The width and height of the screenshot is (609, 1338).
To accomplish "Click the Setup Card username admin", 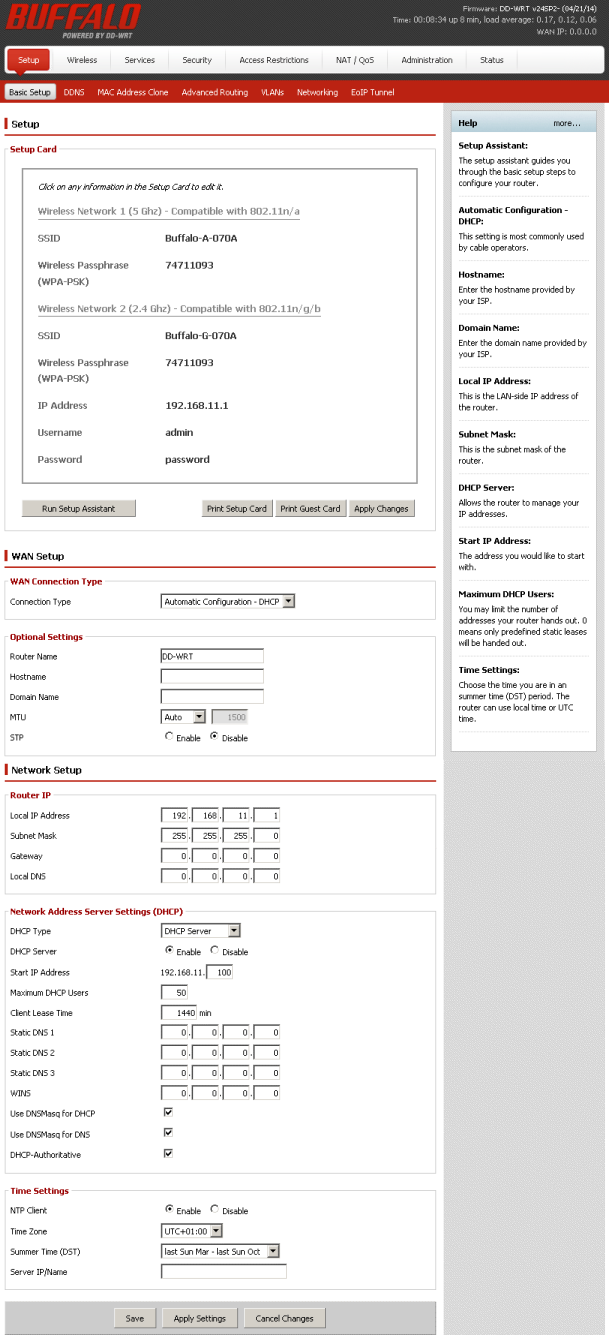I will click(x=179, y=433).
